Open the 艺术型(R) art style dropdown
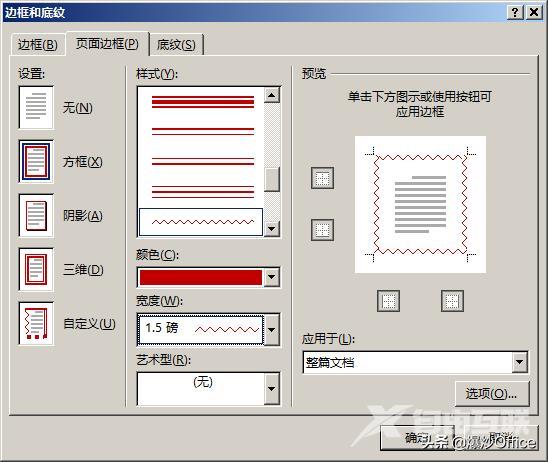Viewport: 548px width, 462px height. coord(272,389)
